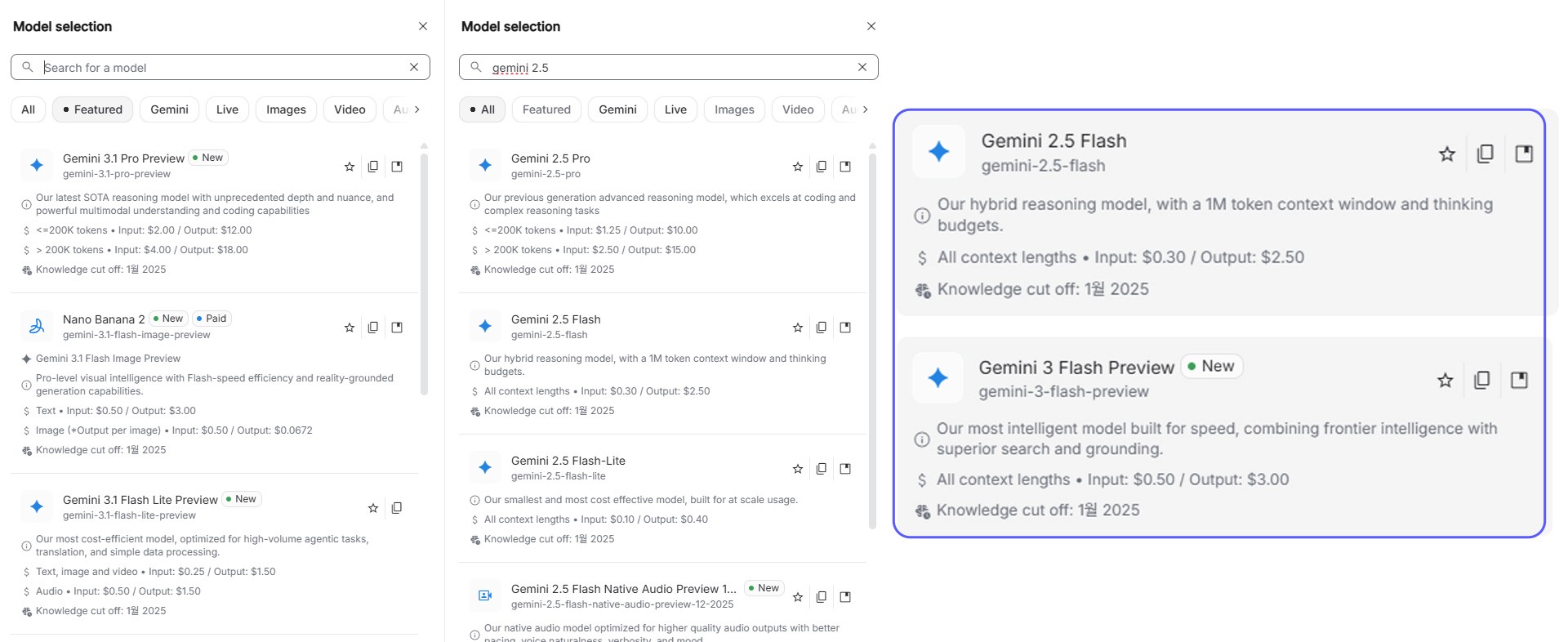Click info icon beside Gemini 2.5 Pro description
The height and width of the screenshot is (642, 1568).
tap(474, 204)
